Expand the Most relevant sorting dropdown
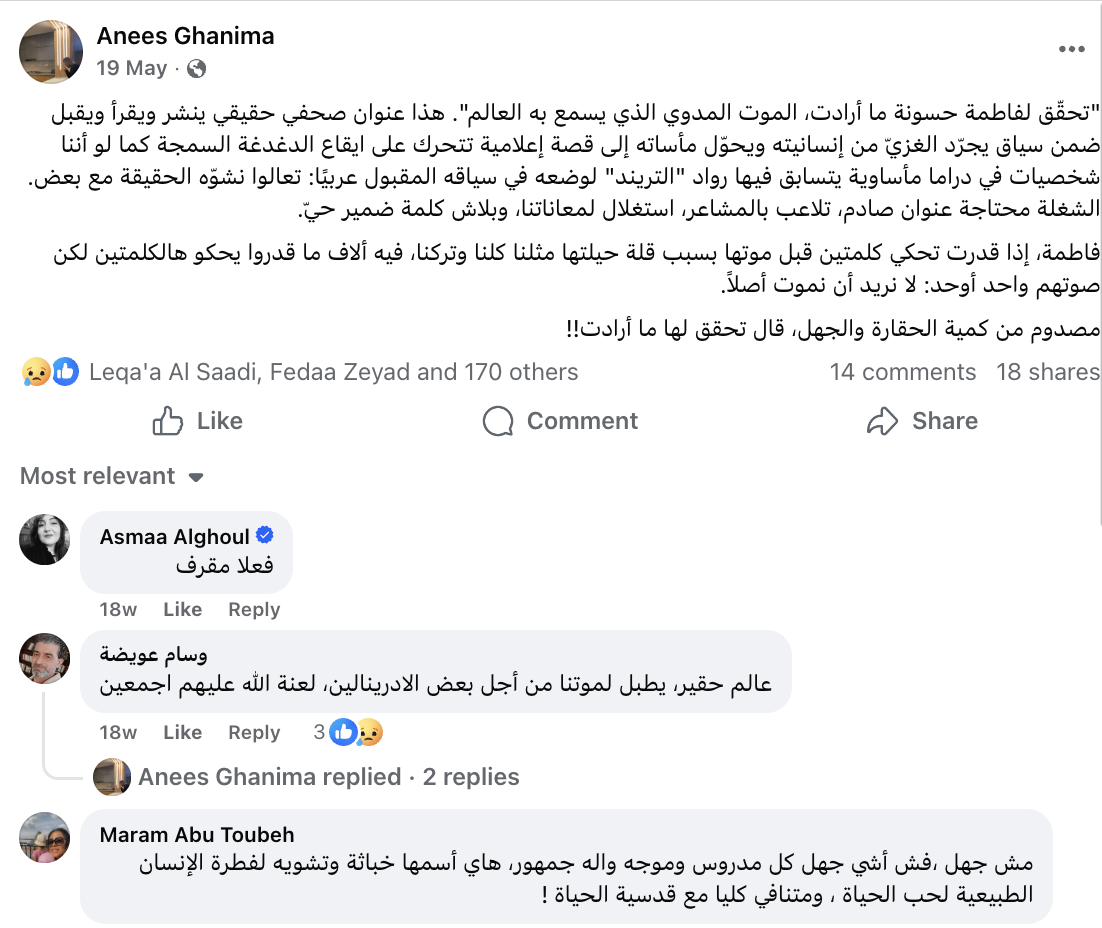1102x928 pixels. coord(112,476)
